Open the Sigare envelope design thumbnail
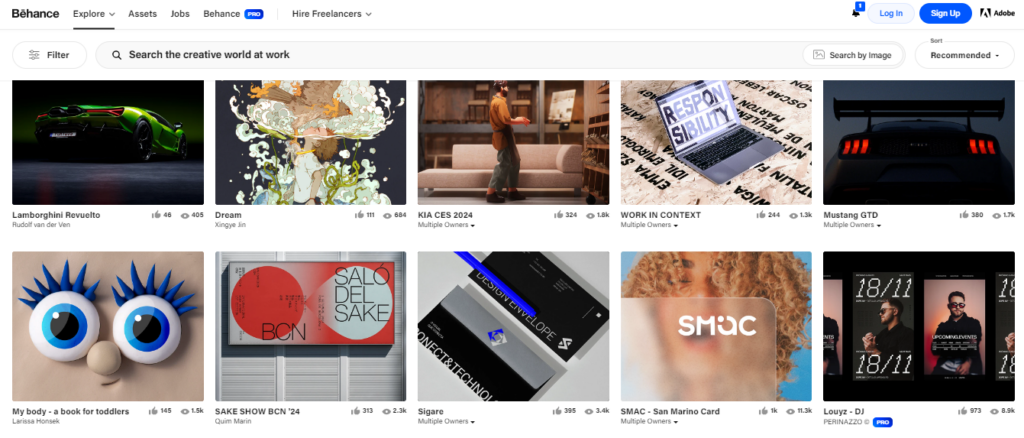This screenshot has width=1024, height=438. pyautogui.click(x=513, y=326)
